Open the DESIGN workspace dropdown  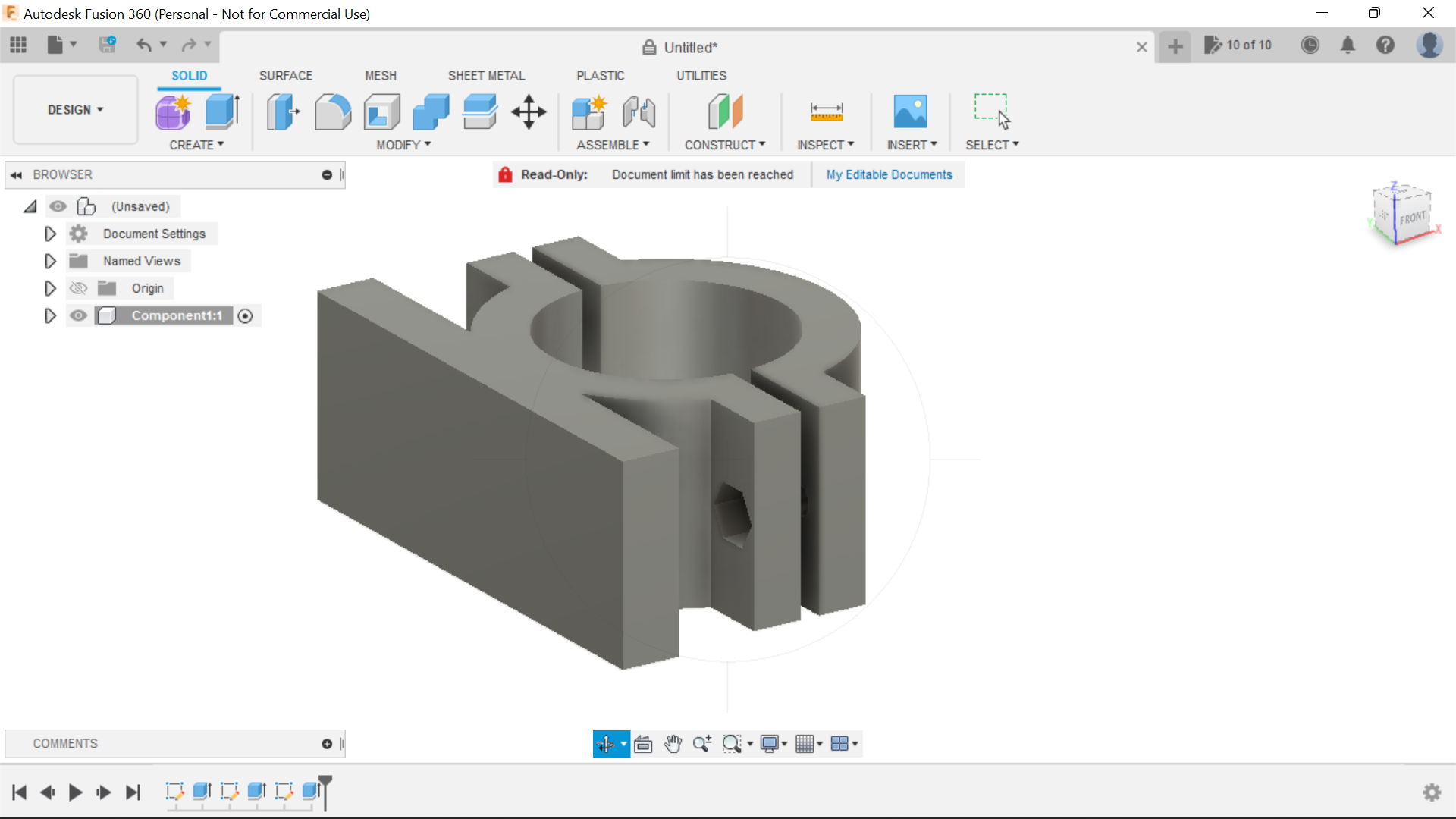pyautogui.click(x=75, y=110)
